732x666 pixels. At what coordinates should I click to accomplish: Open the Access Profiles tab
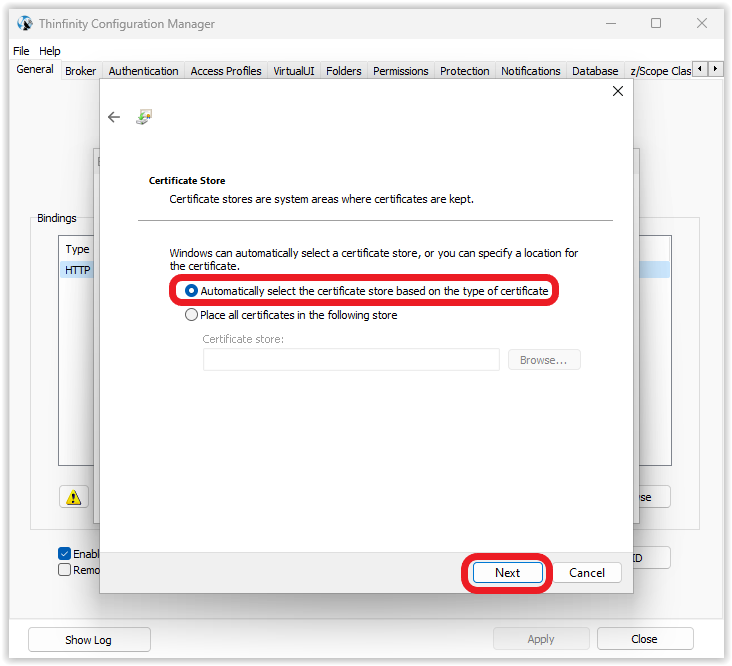[x=226, y=71]
